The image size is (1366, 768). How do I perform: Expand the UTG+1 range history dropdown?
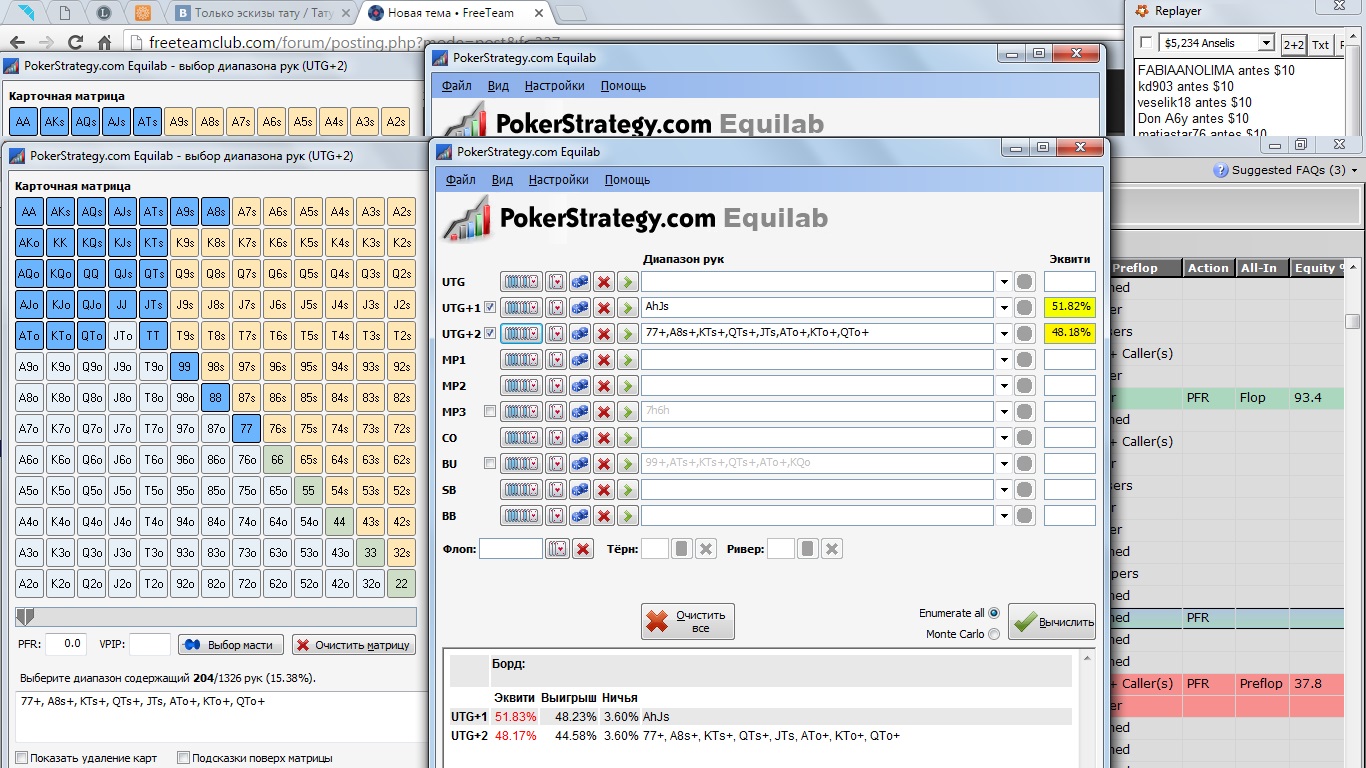(1004, 308)
